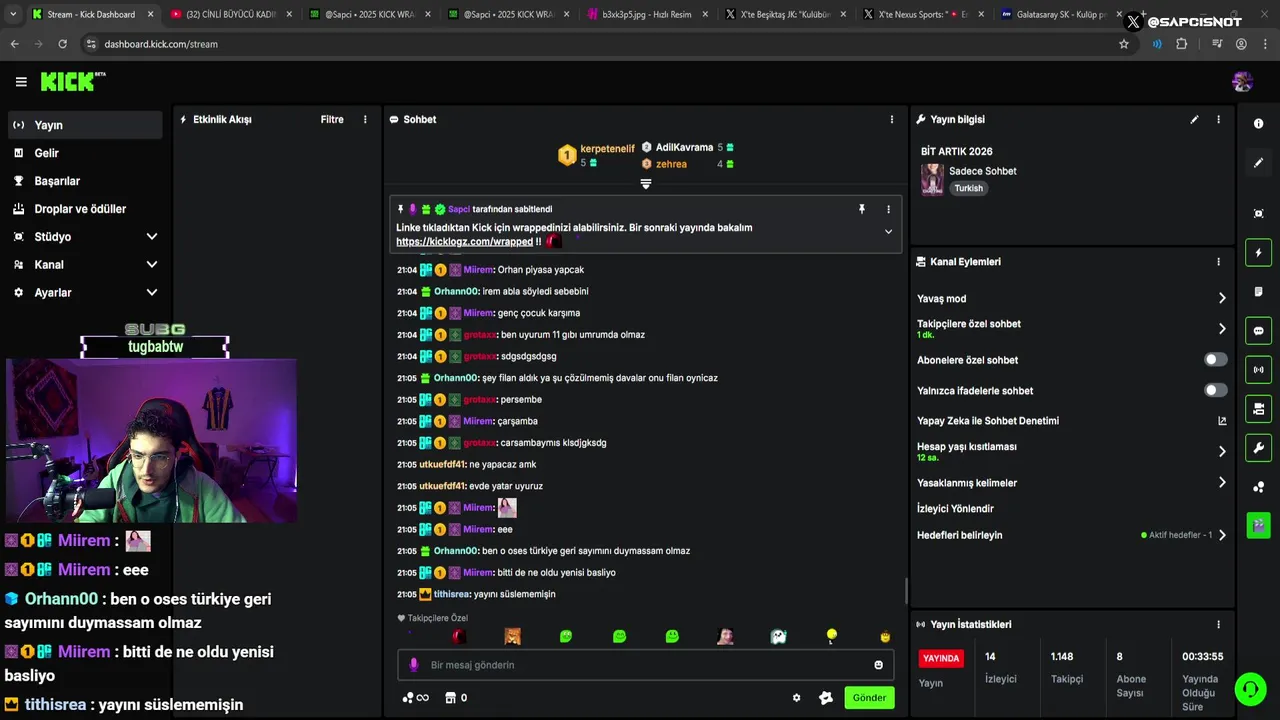Click the badge icon beside Gönder
This screenshot has width=1280, height=720.
pyautogui.click(x=826, y=698)
